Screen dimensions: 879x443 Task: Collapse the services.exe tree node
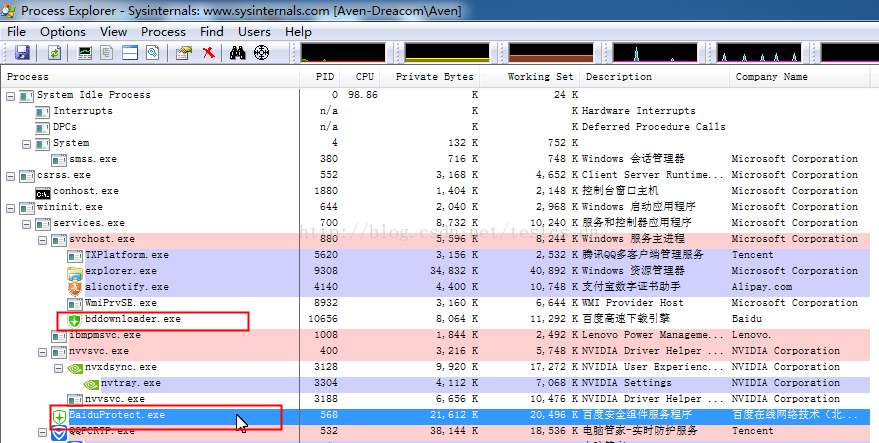tap(26, 224)
